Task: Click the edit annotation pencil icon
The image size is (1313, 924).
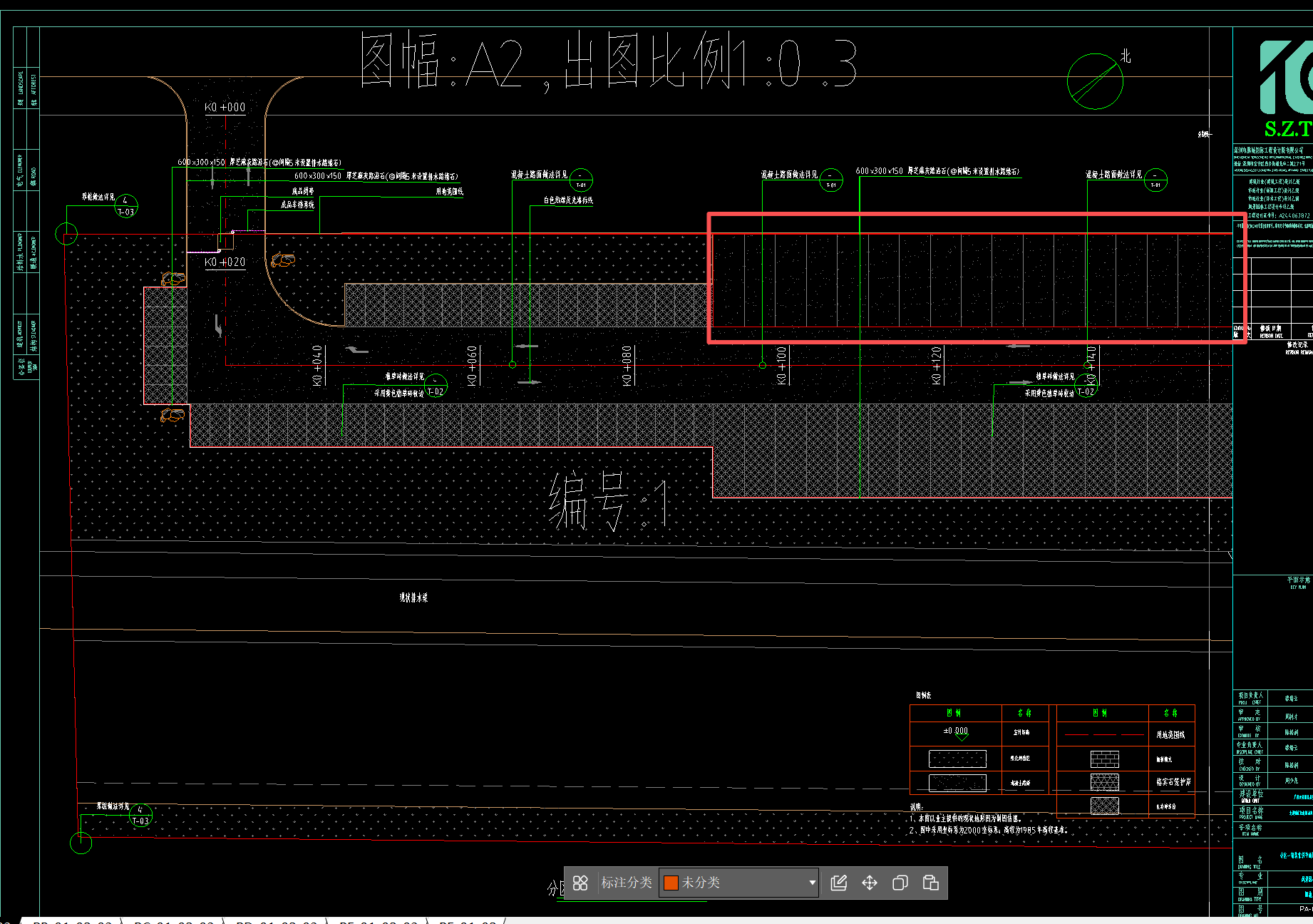Action: 839,883
